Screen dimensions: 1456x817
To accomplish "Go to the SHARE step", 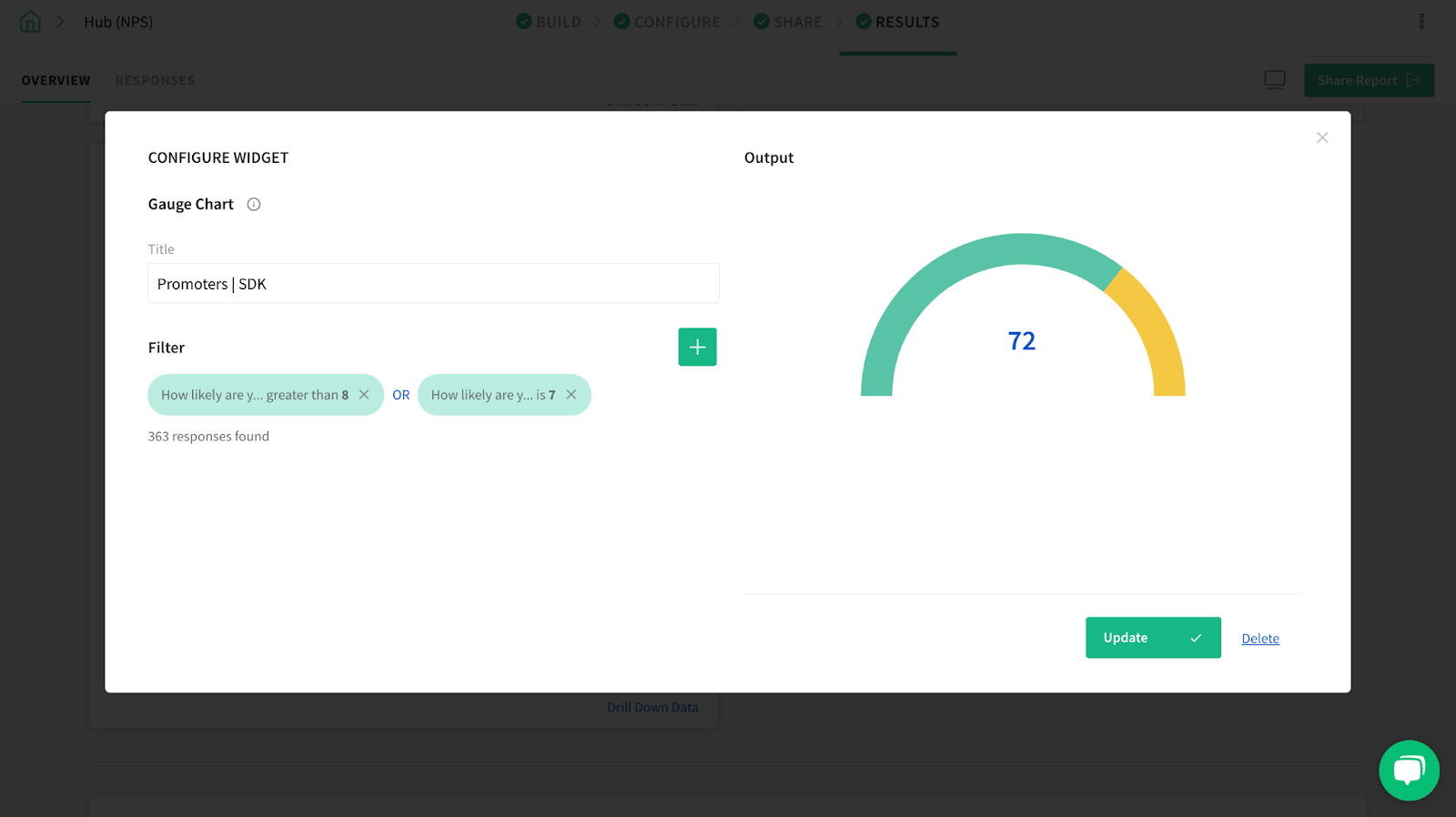I will (x=788, y=22).
